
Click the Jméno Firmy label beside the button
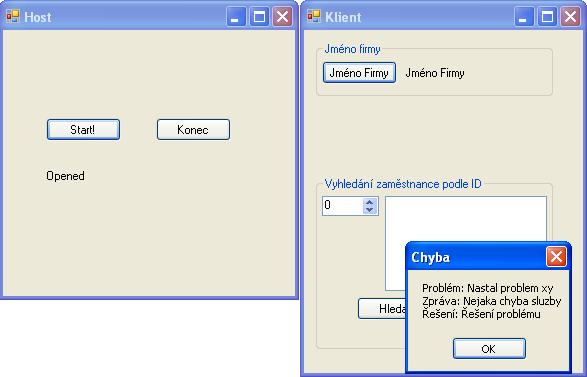tap(435, 73)
